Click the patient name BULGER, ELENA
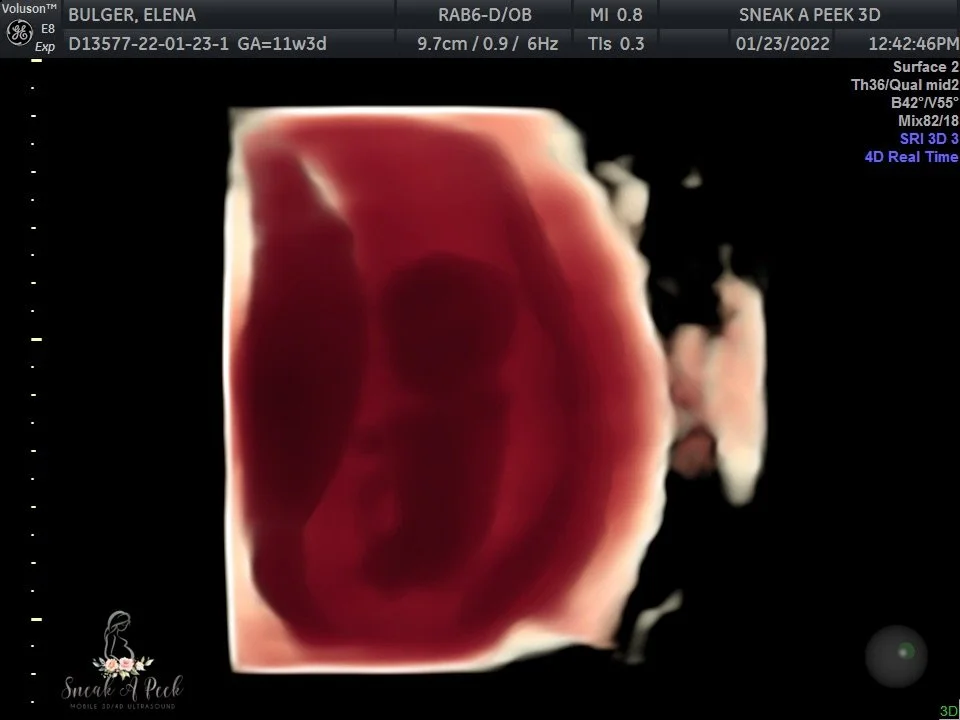960x720 pixels. click(132, 15)
